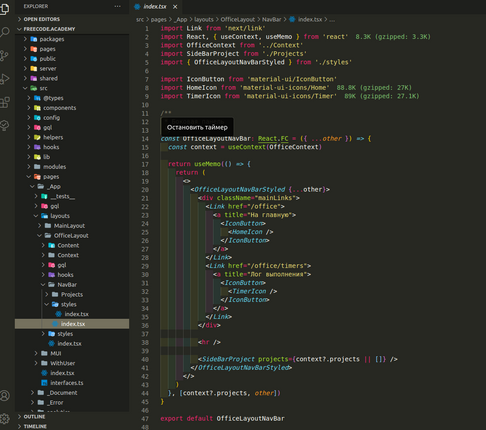The height and width of the screenshot is (430, 486).
Task: Click the 'src' breadcrumb segment
Action: 140,20
